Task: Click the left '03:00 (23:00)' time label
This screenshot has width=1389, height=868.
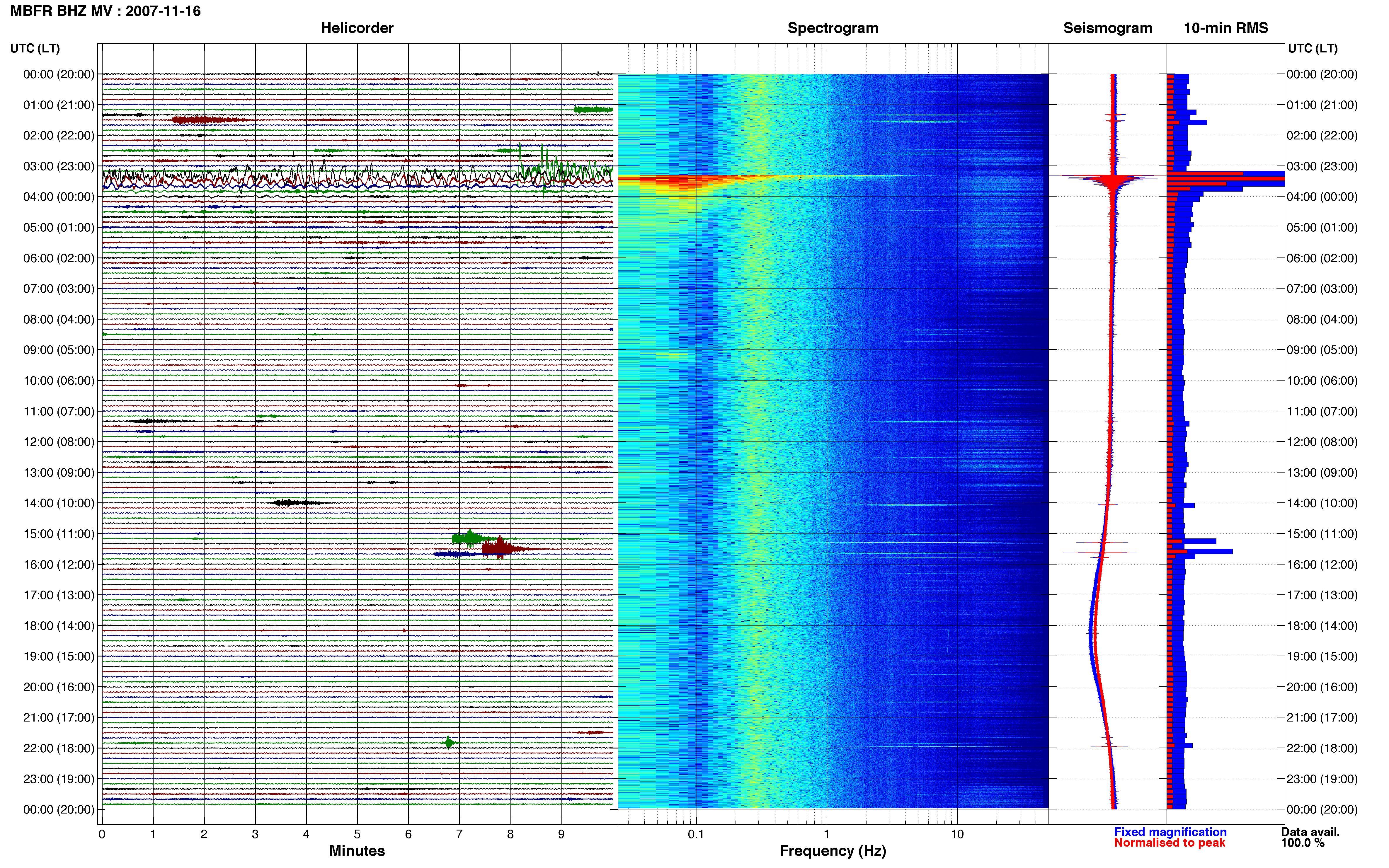Action: pos(59,166)
